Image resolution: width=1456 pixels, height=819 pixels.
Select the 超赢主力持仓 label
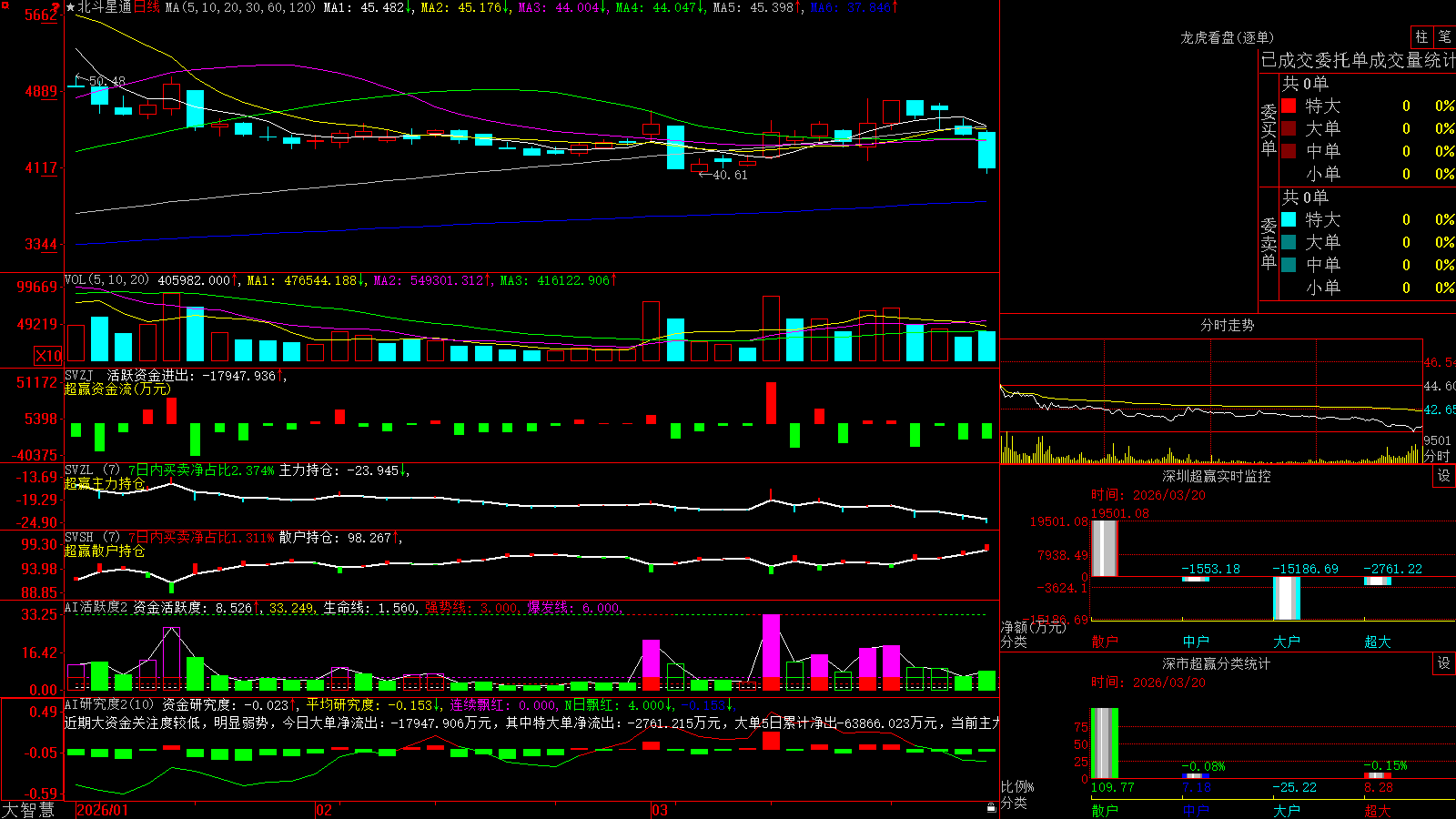click(105, 483)
